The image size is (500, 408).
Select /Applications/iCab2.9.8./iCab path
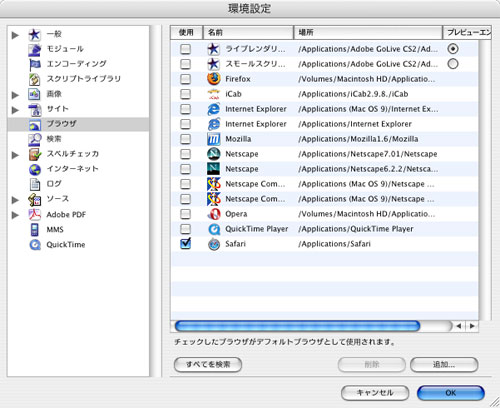[x=353, y=94]
